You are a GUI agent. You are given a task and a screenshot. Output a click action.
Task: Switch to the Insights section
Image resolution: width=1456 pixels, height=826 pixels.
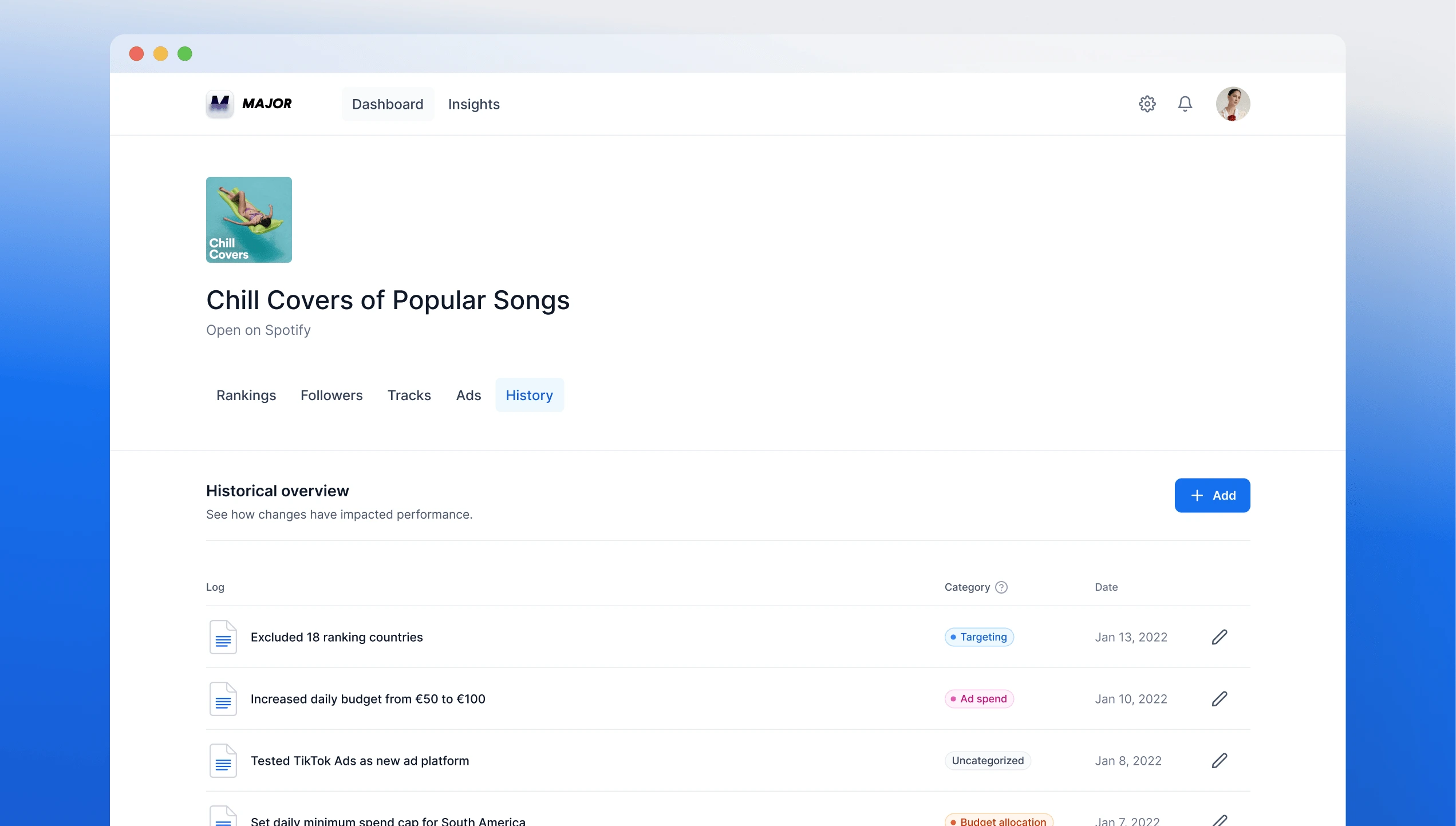click(474, 104)
